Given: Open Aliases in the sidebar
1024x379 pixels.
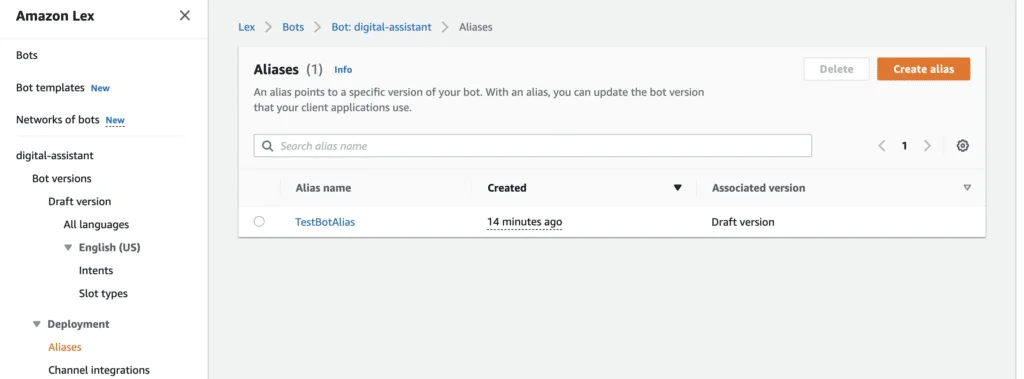Looking at the screenshot, I should click(65, 347).
